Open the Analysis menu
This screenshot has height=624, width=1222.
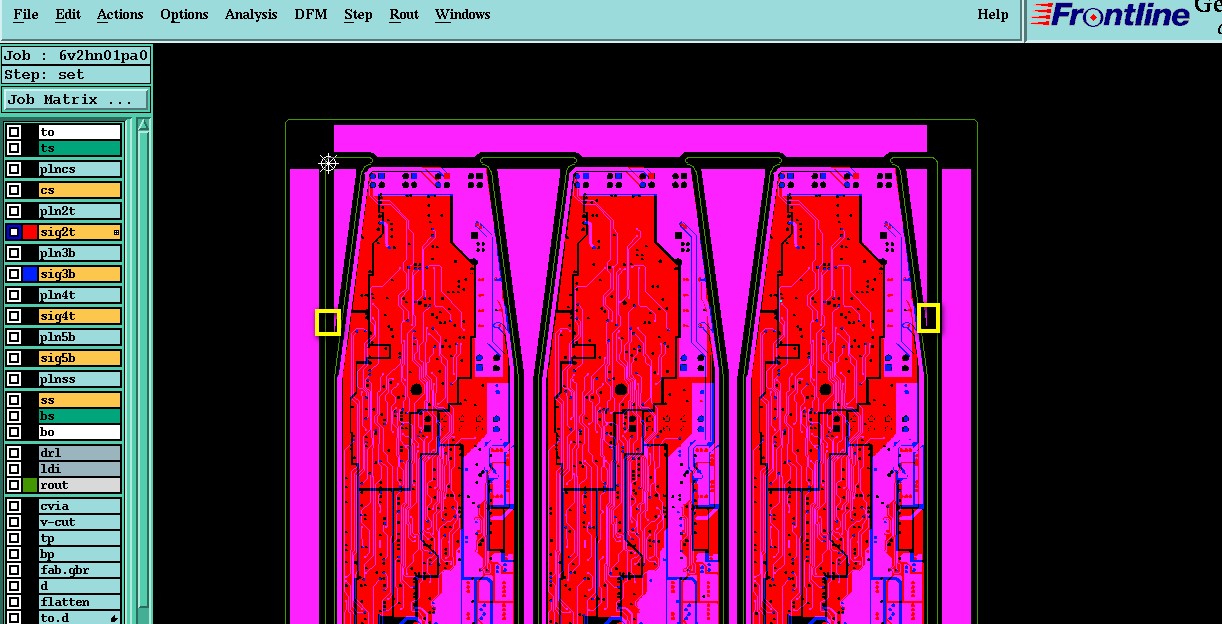tap(251, 14)
